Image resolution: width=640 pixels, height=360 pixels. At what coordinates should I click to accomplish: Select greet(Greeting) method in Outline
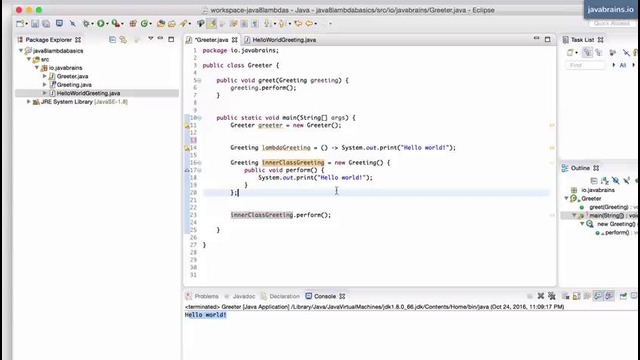click(609, 207)
